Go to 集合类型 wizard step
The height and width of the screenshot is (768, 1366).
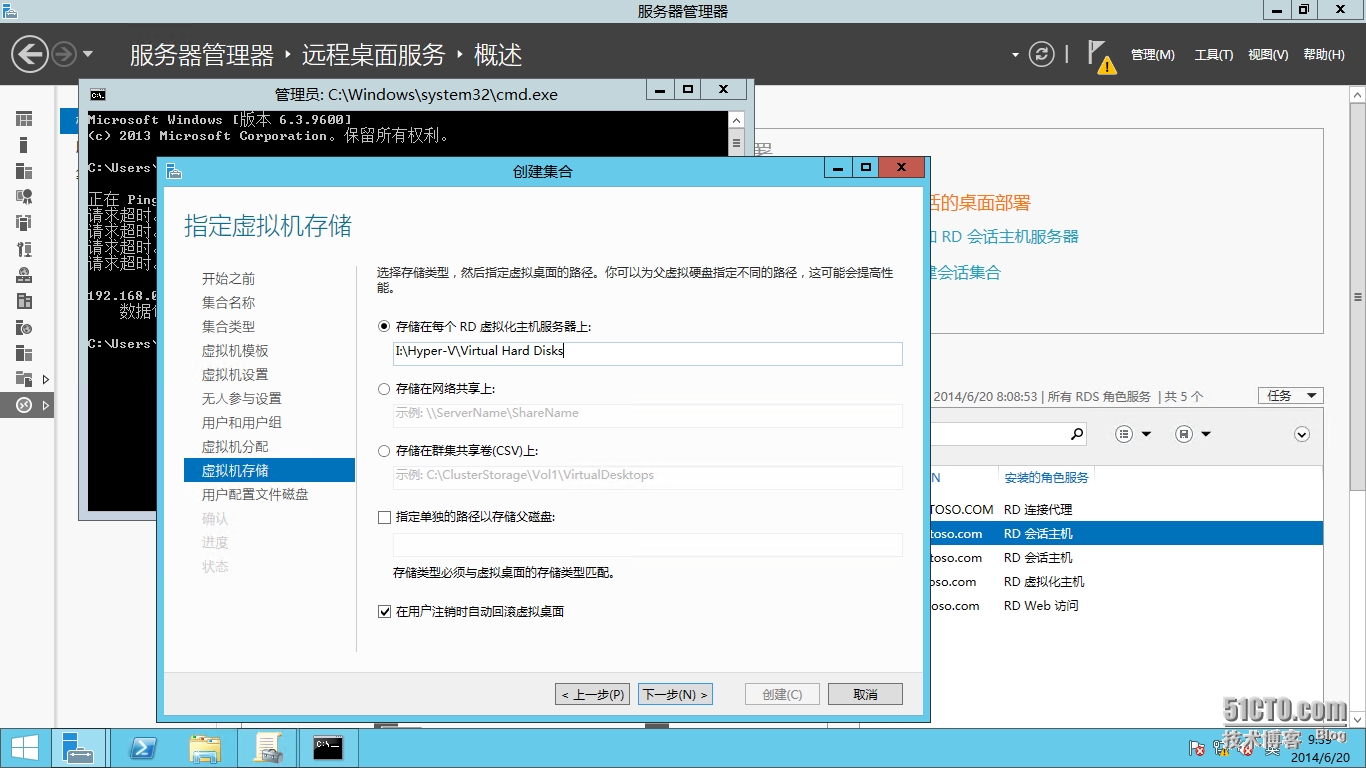click(228, 327)
